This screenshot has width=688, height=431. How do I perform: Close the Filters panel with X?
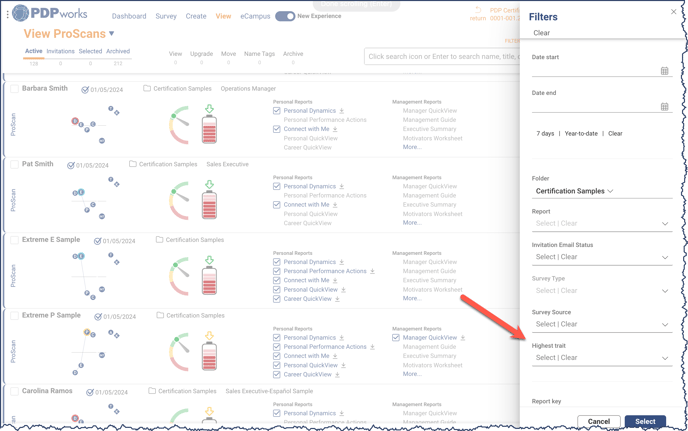click(674, 12)
